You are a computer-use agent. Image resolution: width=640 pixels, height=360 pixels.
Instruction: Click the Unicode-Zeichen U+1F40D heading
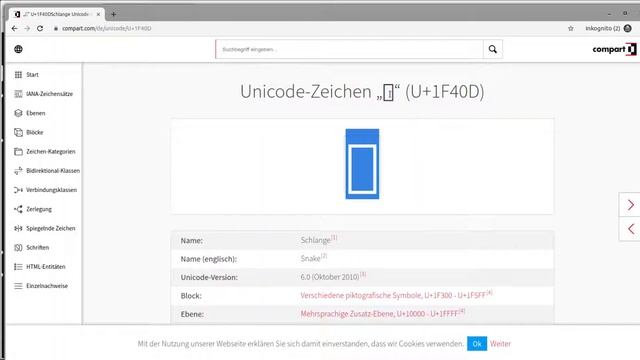pyautogui.click(x=362, y=91)
